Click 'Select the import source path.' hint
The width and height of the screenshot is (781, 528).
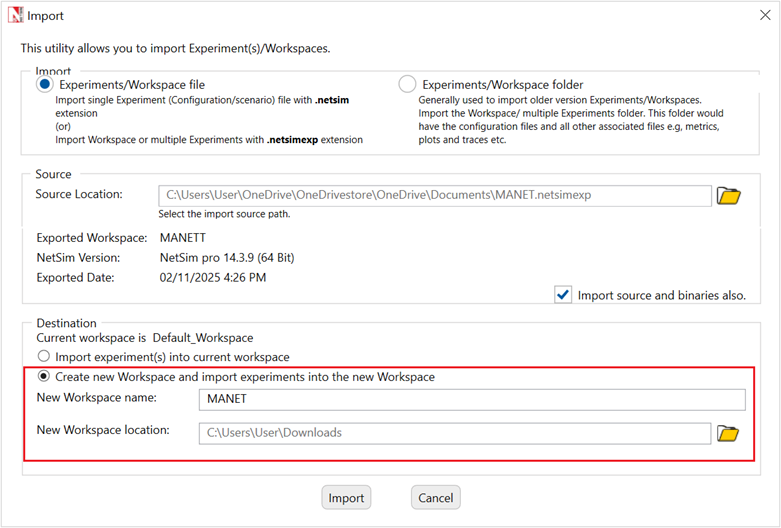point(224,214)
